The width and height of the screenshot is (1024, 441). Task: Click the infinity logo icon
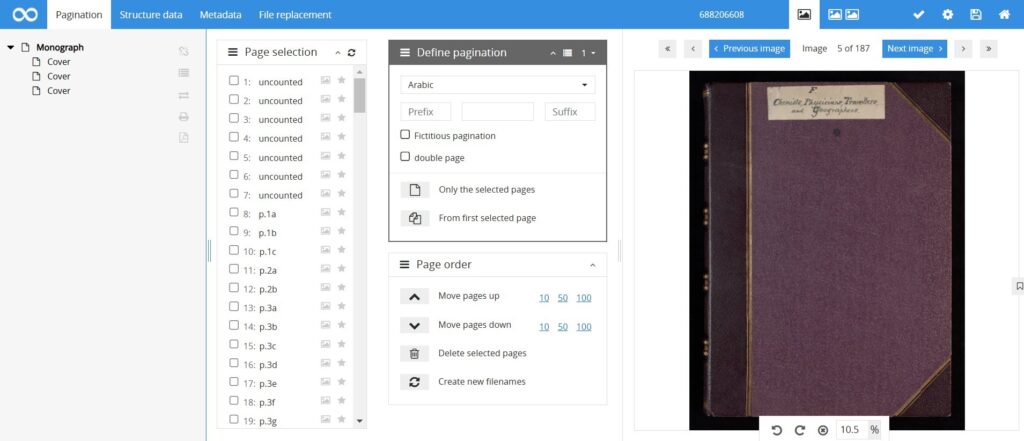tap(24, 14)
